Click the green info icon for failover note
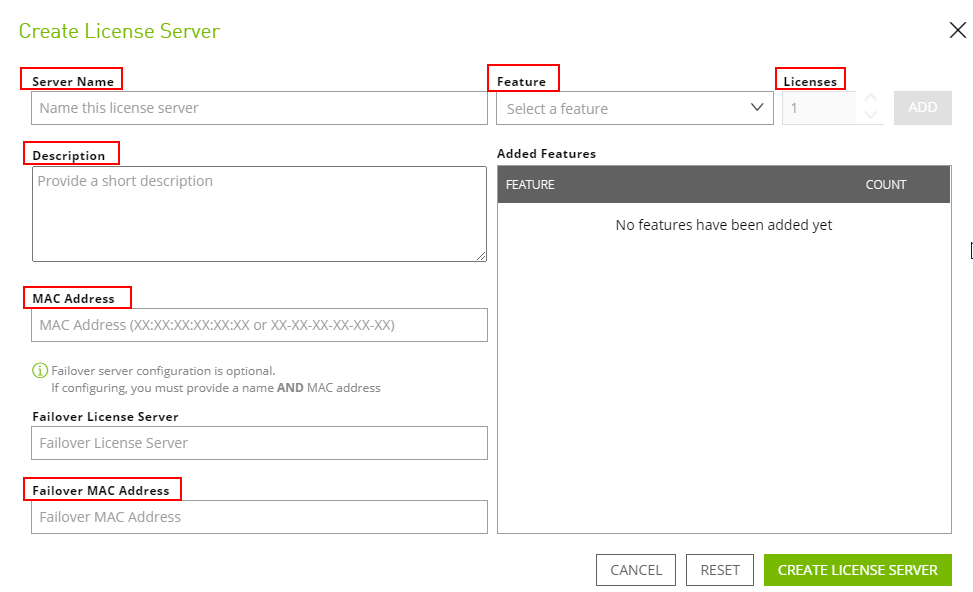 tap(40, 370)
